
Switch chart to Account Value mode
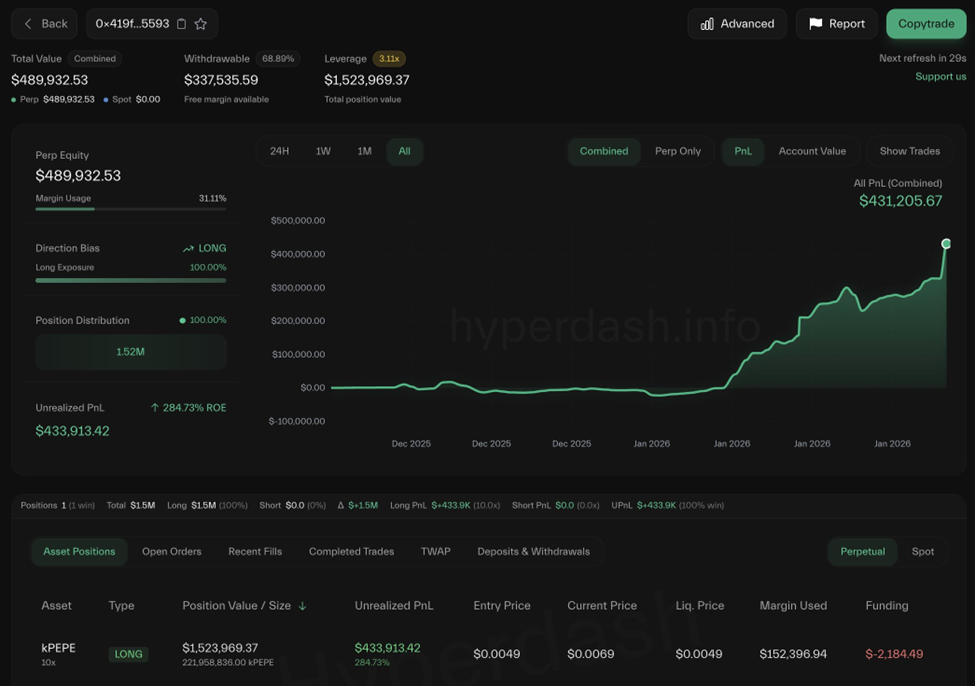click(811, 151)
